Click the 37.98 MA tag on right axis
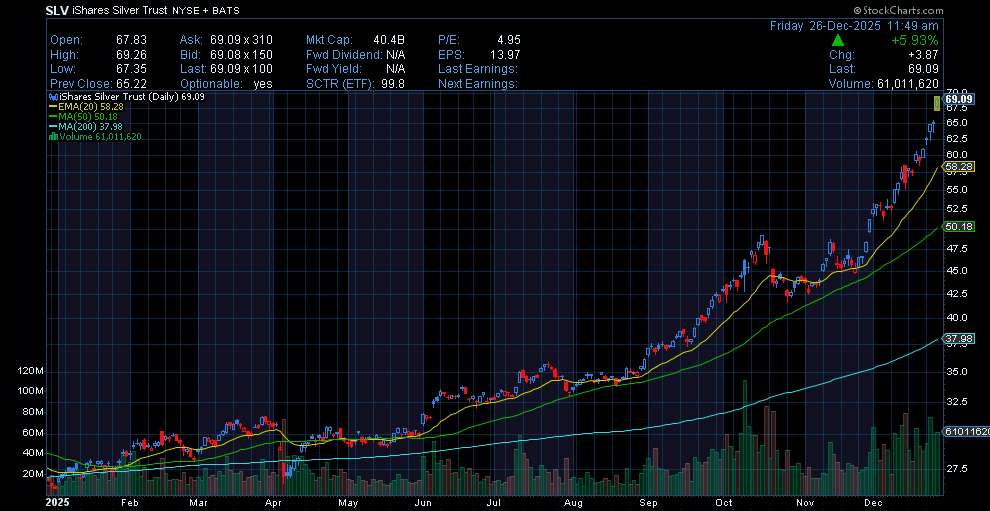Image resolution: width=990 pixels, height=511 pixels. 958,339
